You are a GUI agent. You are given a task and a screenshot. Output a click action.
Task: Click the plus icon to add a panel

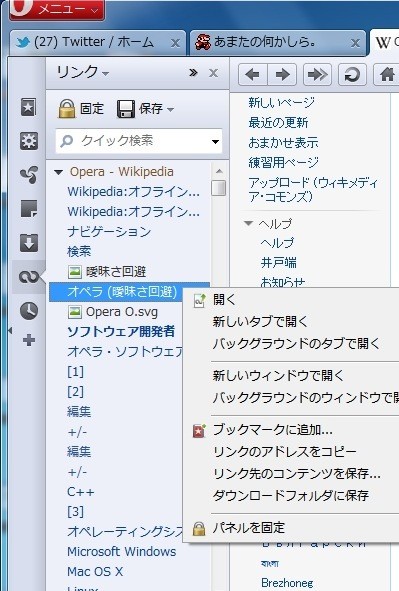point(29,340)
